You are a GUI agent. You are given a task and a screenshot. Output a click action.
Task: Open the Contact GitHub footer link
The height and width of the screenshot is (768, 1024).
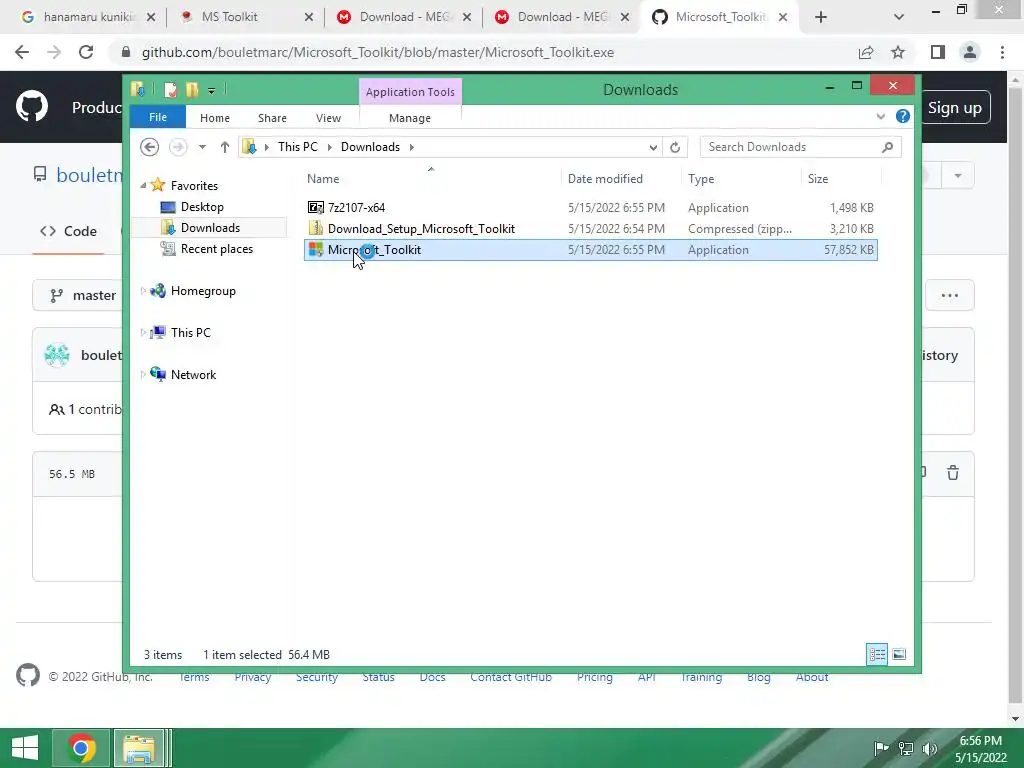pyautogui.click(x=511, y=677)
